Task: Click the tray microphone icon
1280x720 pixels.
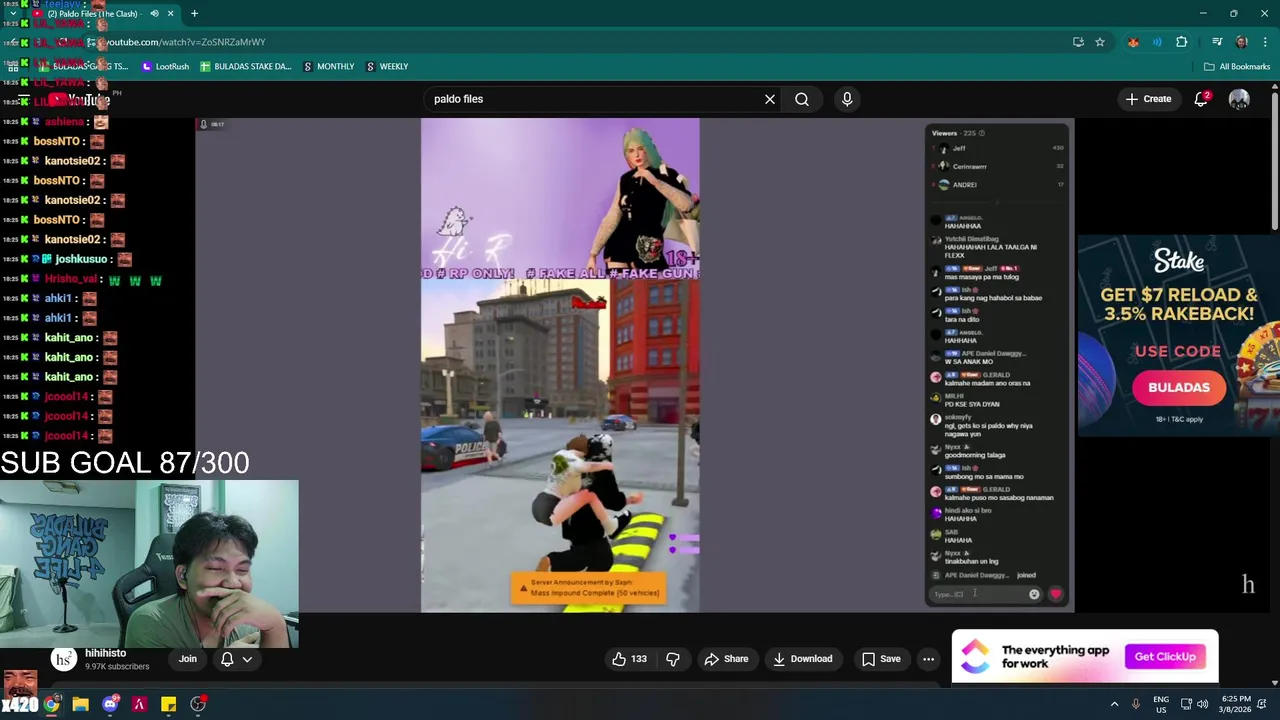Action: click(1136, 705)
